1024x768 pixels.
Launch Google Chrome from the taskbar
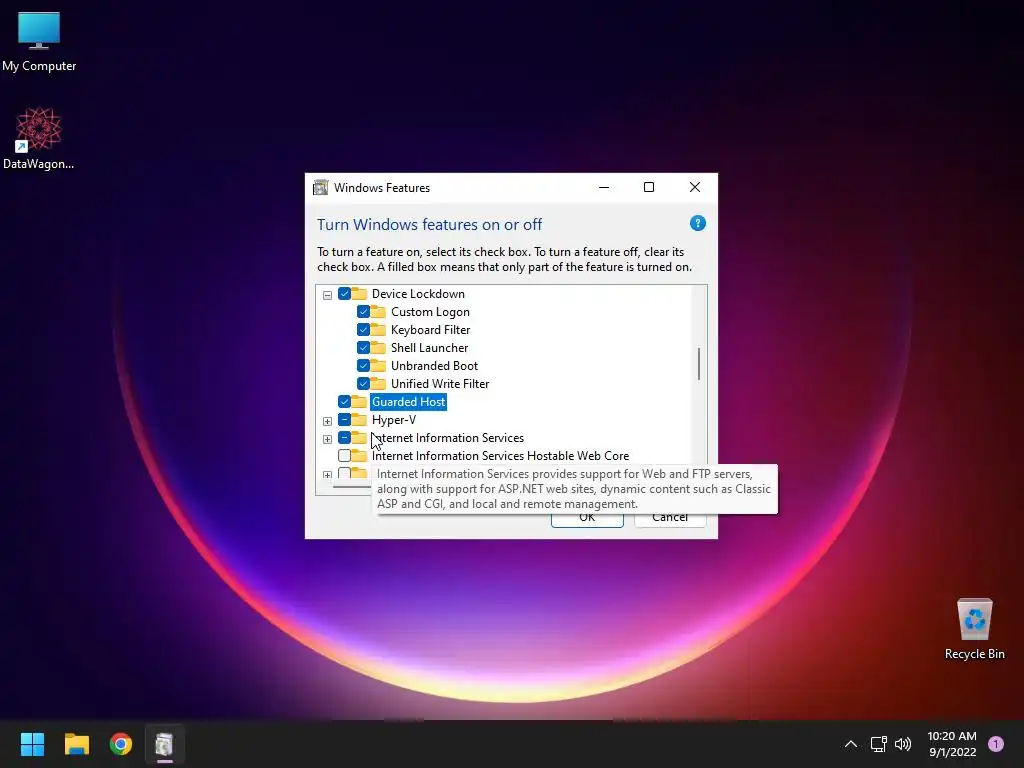pyautogui.click(x=121, y=744)
